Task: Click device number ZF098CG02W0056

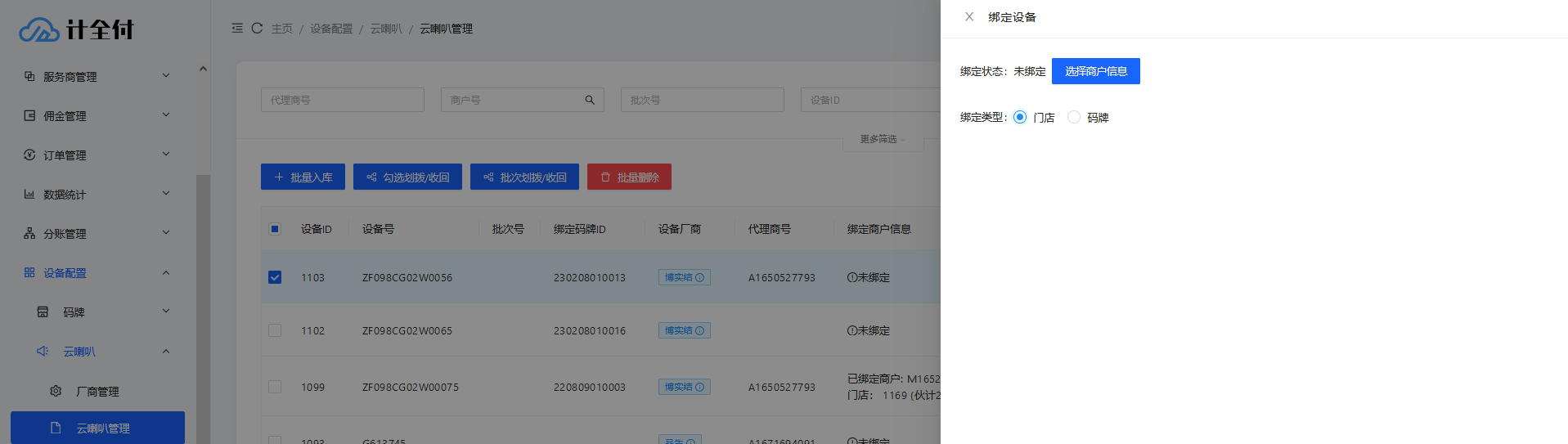Action: tap(407, 277)
